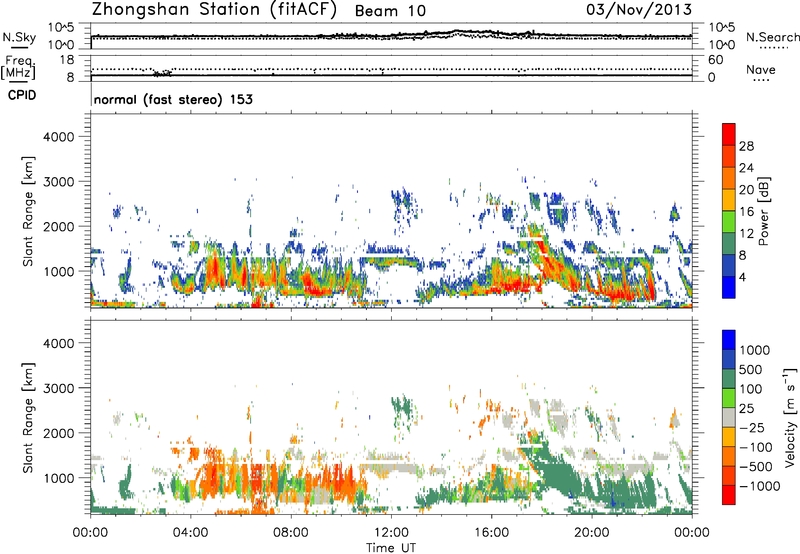Click the '2000' tick of the velocity panel
The height and width of the screenshot is (554, 800).
click(59, 433)
